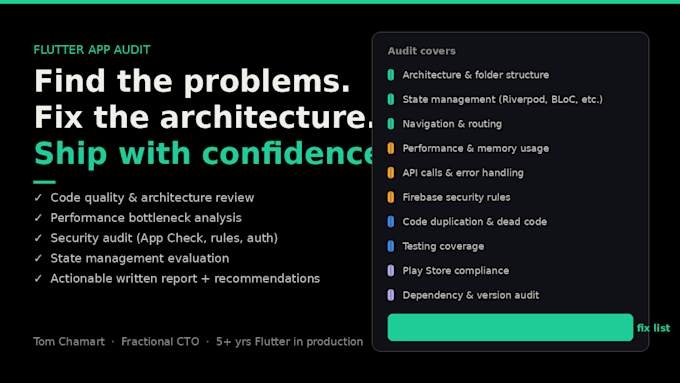Click 'Performance bottleneck analysis' line
The width and height of the screenshot is (680, 383).
(x=146, y=218)
